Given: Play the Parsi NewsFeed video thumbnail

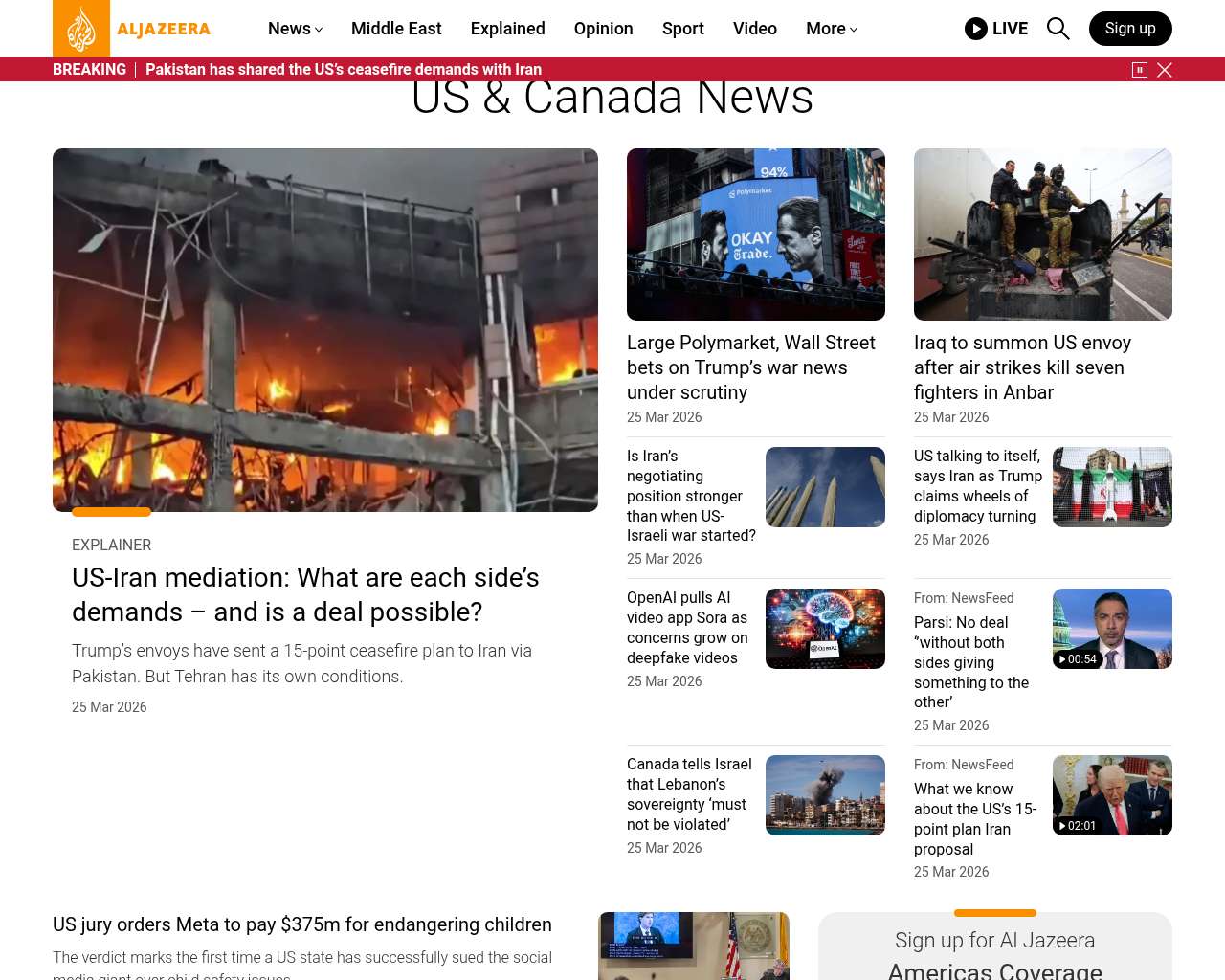Looking at the screenshot, I should click(x=1112, y=629).
